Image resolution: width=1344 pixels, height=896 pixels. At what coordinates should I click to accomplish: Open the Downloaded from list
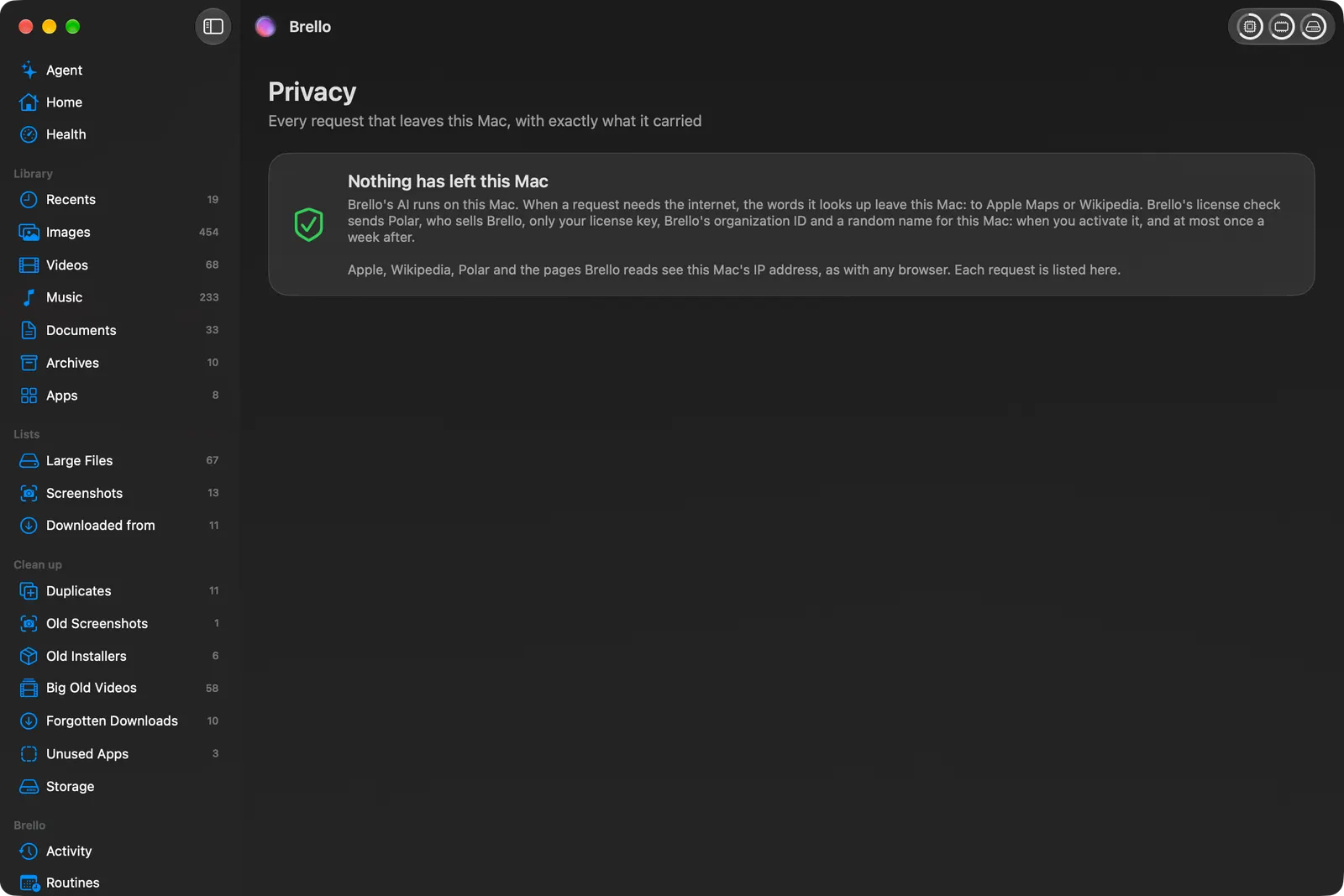pos(119,526)
